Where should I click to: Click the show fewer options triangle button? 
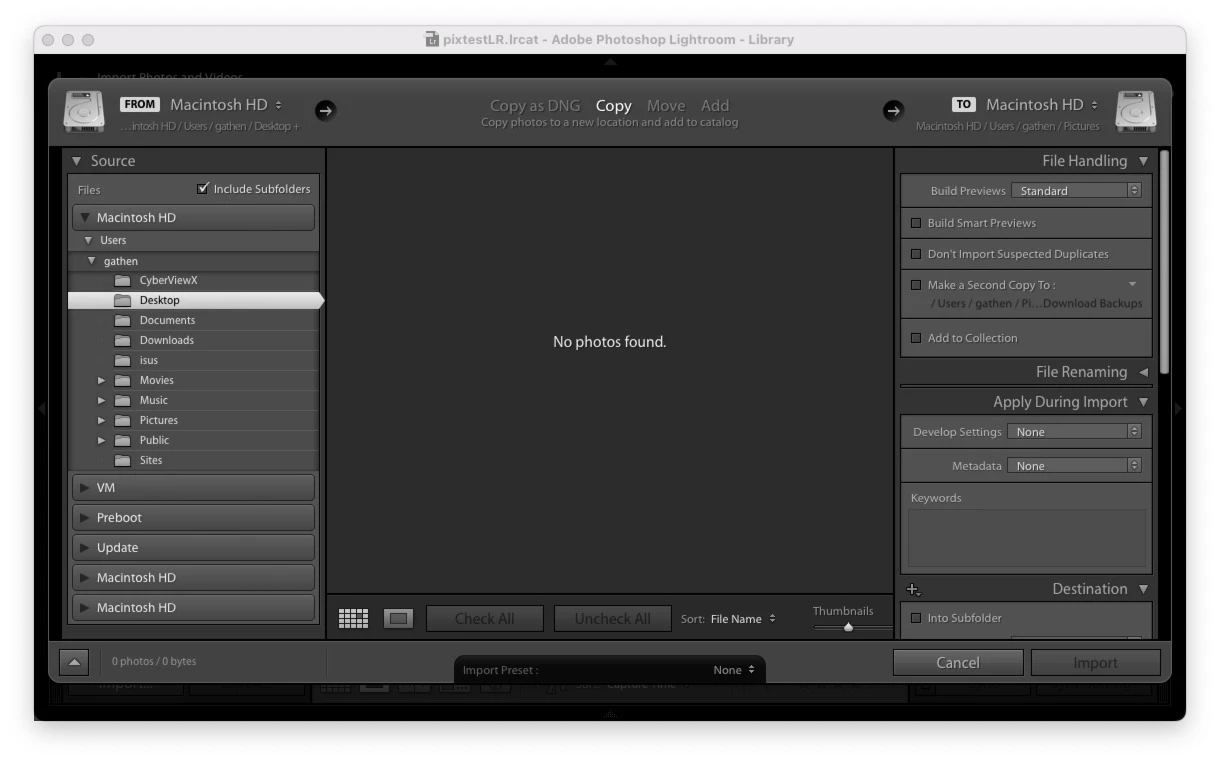(74, 662)
